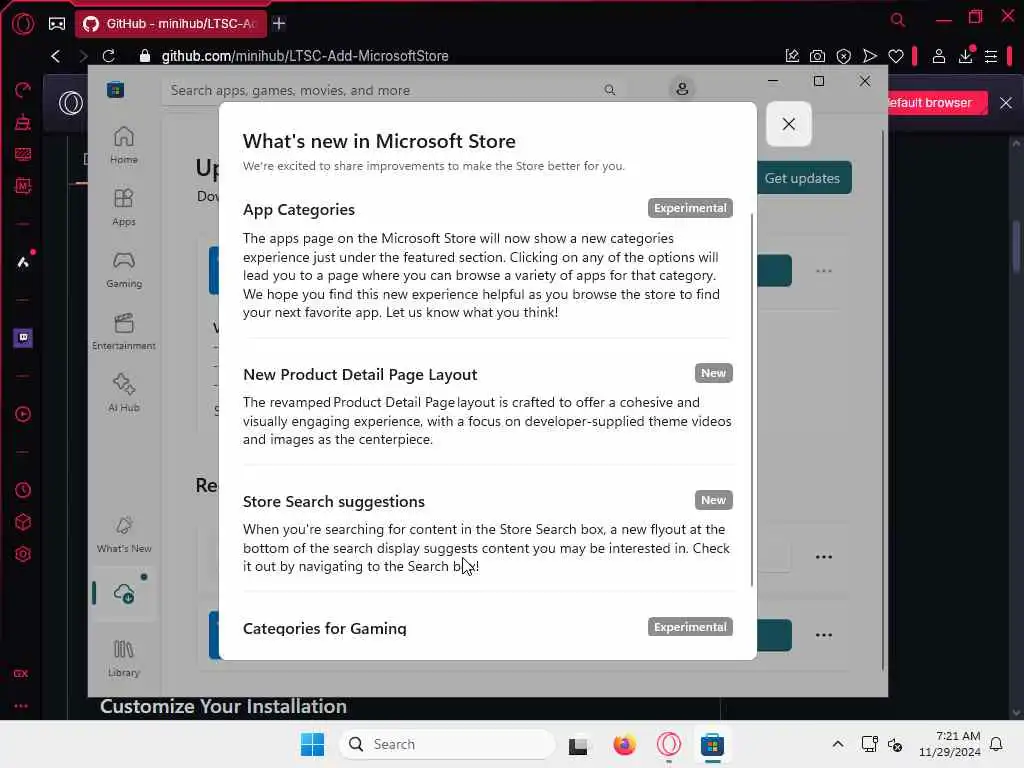Open Downloads cloud icon in Store sidebar
Viewport: 1024px width, 768px height.
[123, 594]
